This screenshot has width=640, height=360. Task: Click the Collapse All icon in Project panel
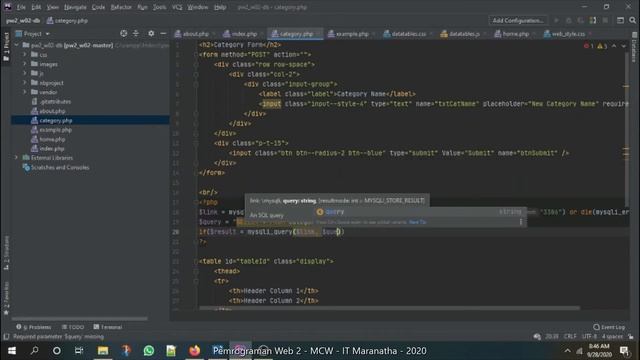point(136,33)
